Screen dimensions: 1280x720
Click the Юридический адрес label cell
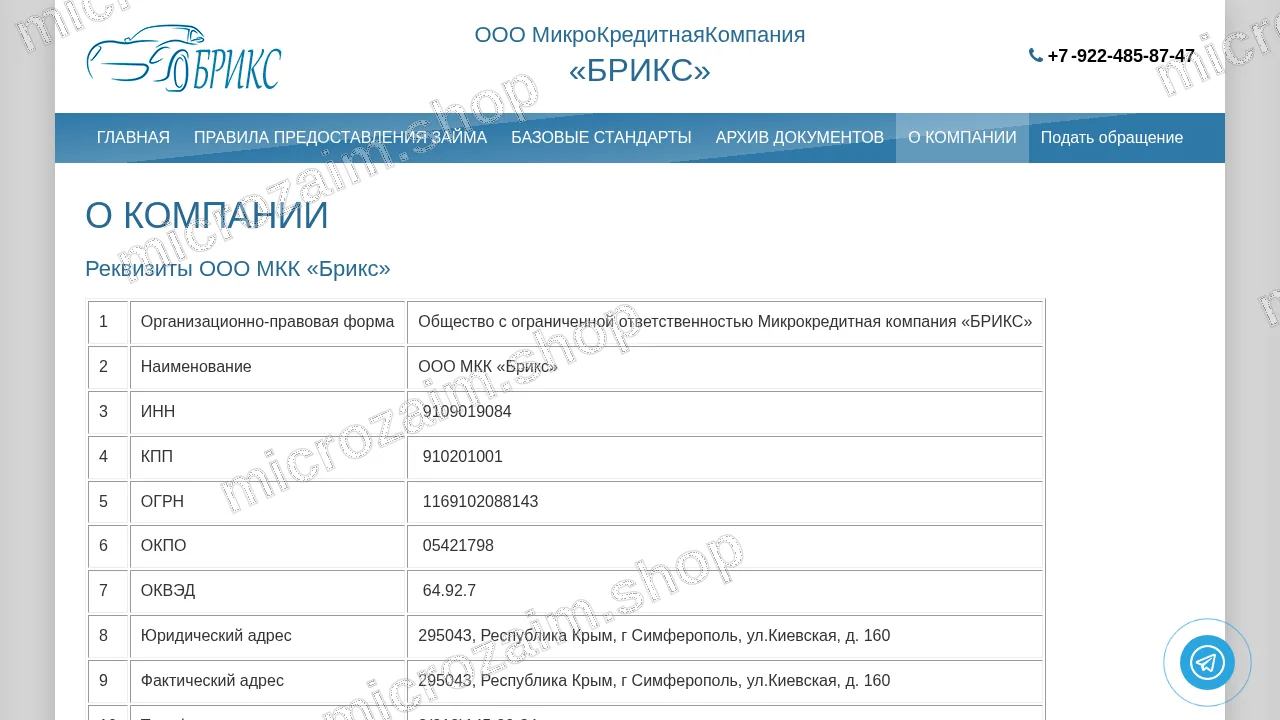pyautogui.click(x=267, y=636)
